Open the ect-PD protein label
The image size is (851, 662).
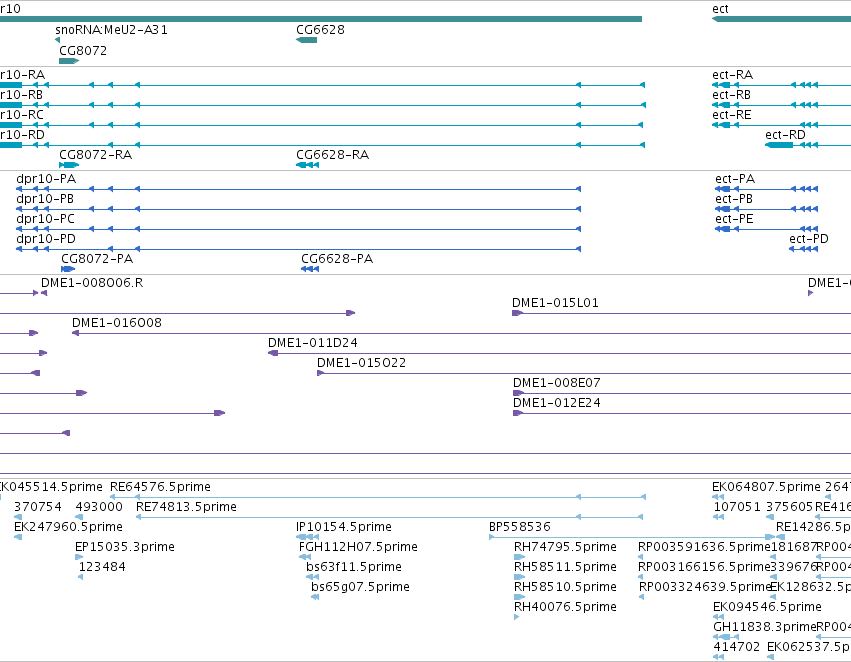click(809, 239)
